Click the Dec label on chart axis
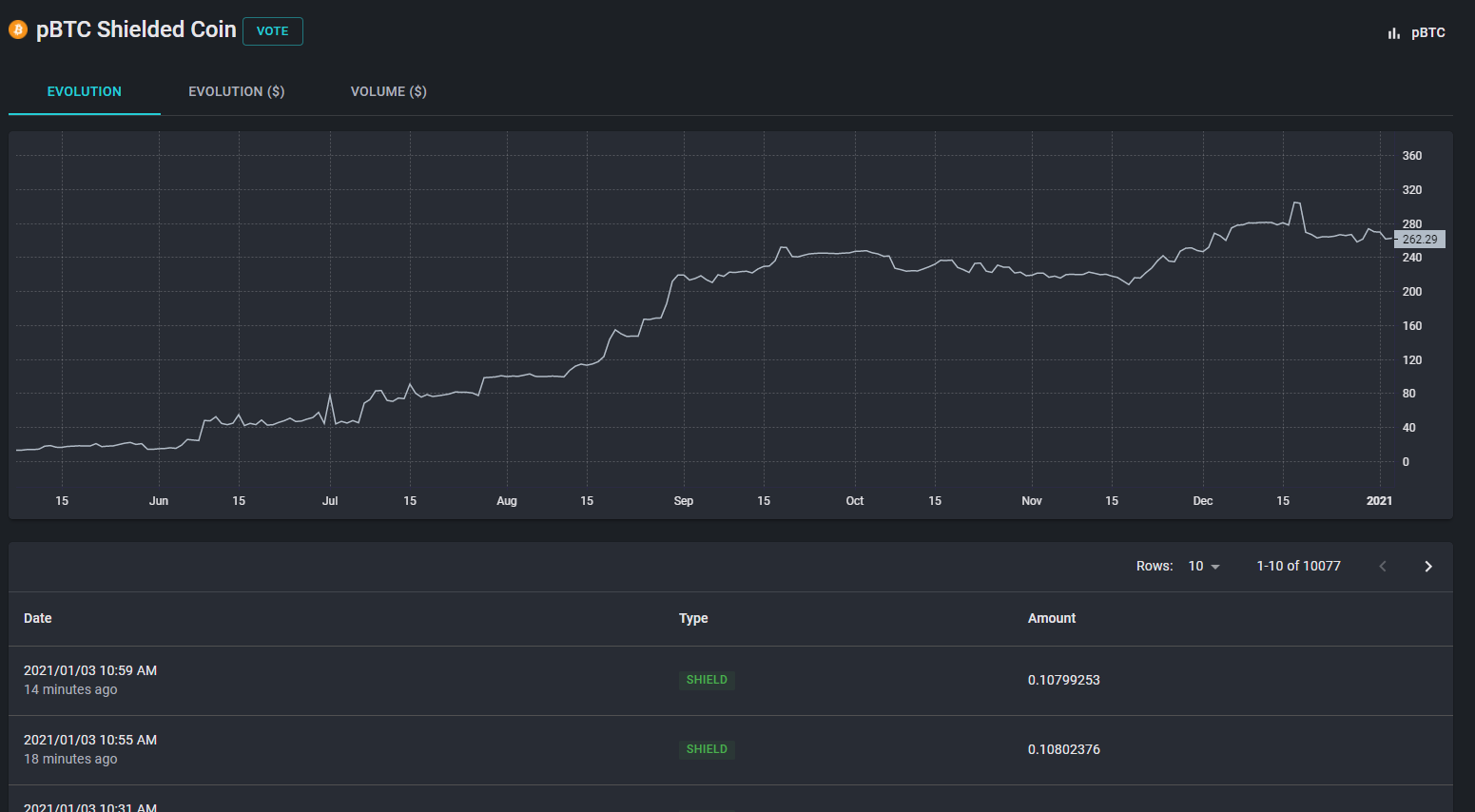 [1203, 501]
